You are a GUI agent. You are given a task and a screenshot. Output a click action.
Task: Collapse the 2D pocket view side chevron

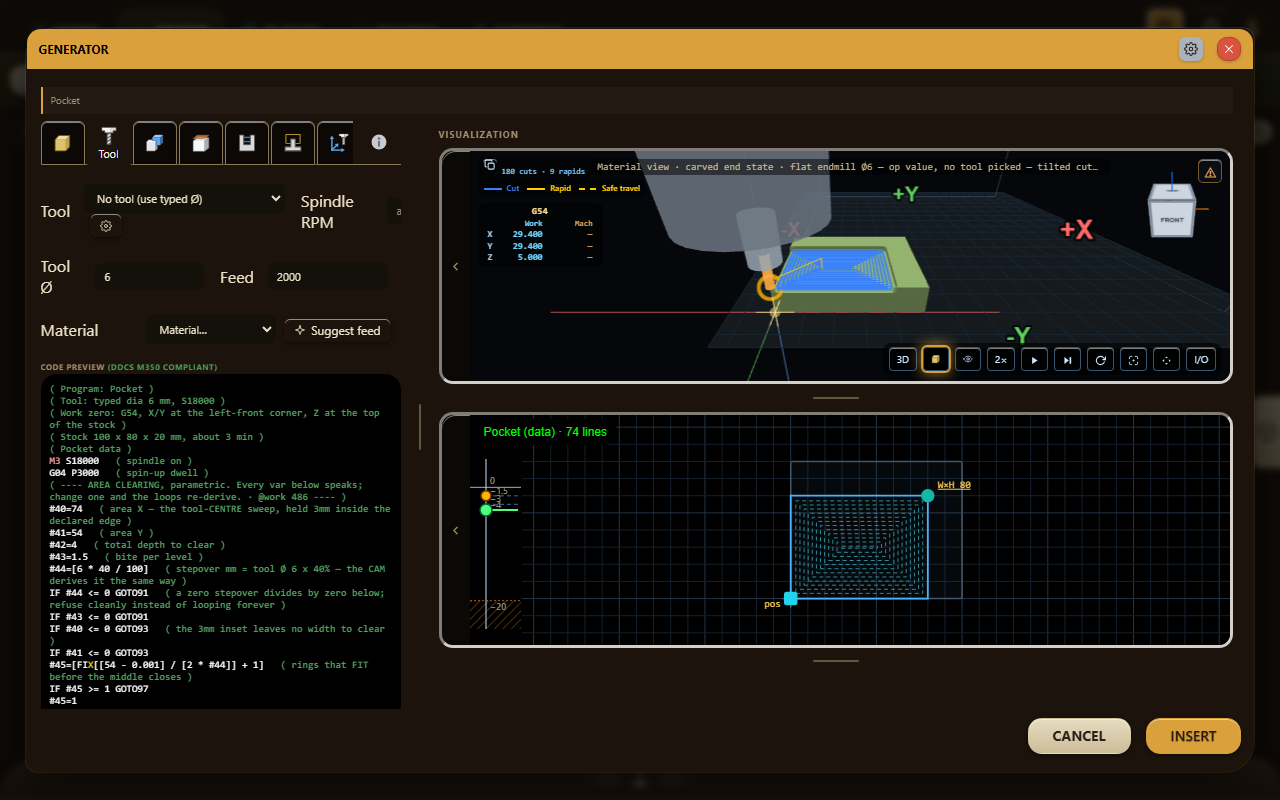[x=456, y=530]
